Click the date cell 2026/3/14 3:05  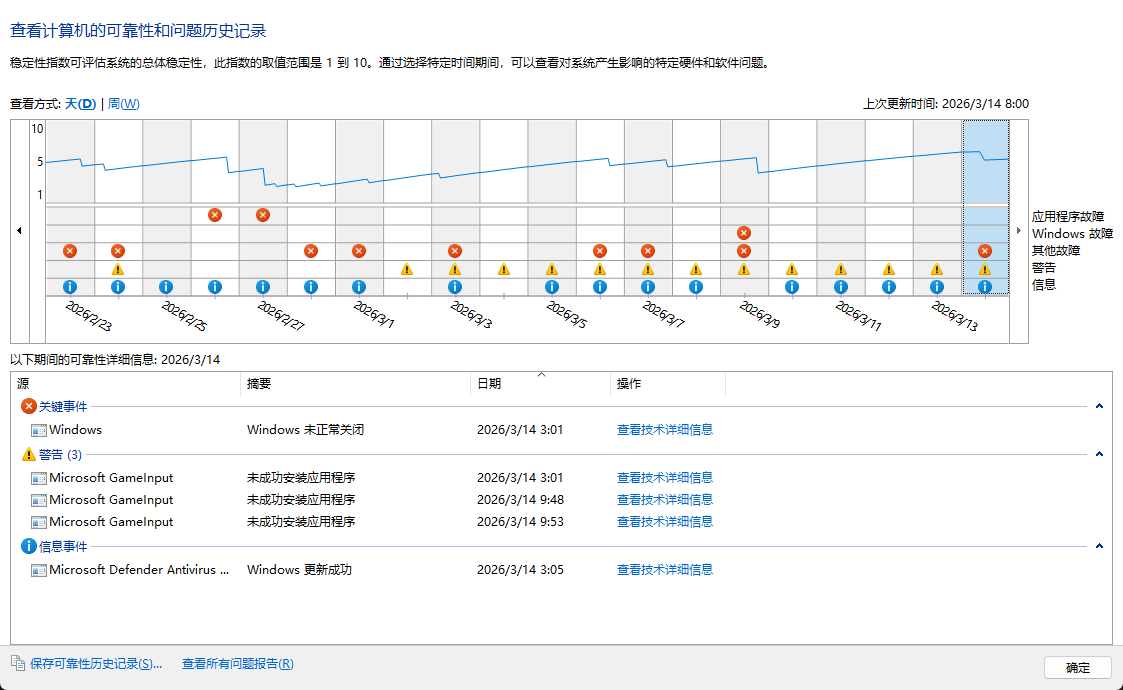pyautogui.click(x=520, y=570)
